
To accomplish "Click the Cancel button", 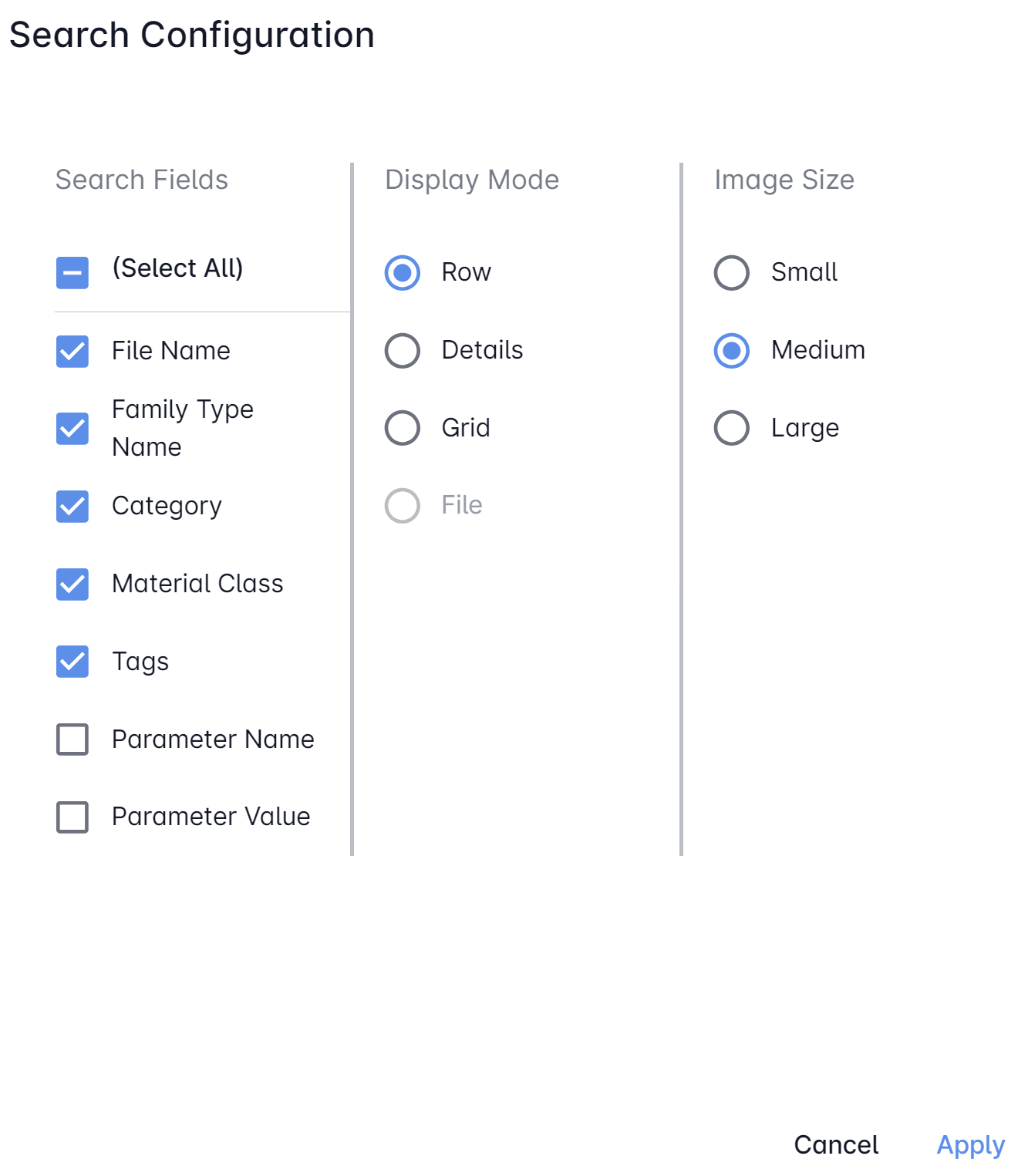I will [836, 1144].
